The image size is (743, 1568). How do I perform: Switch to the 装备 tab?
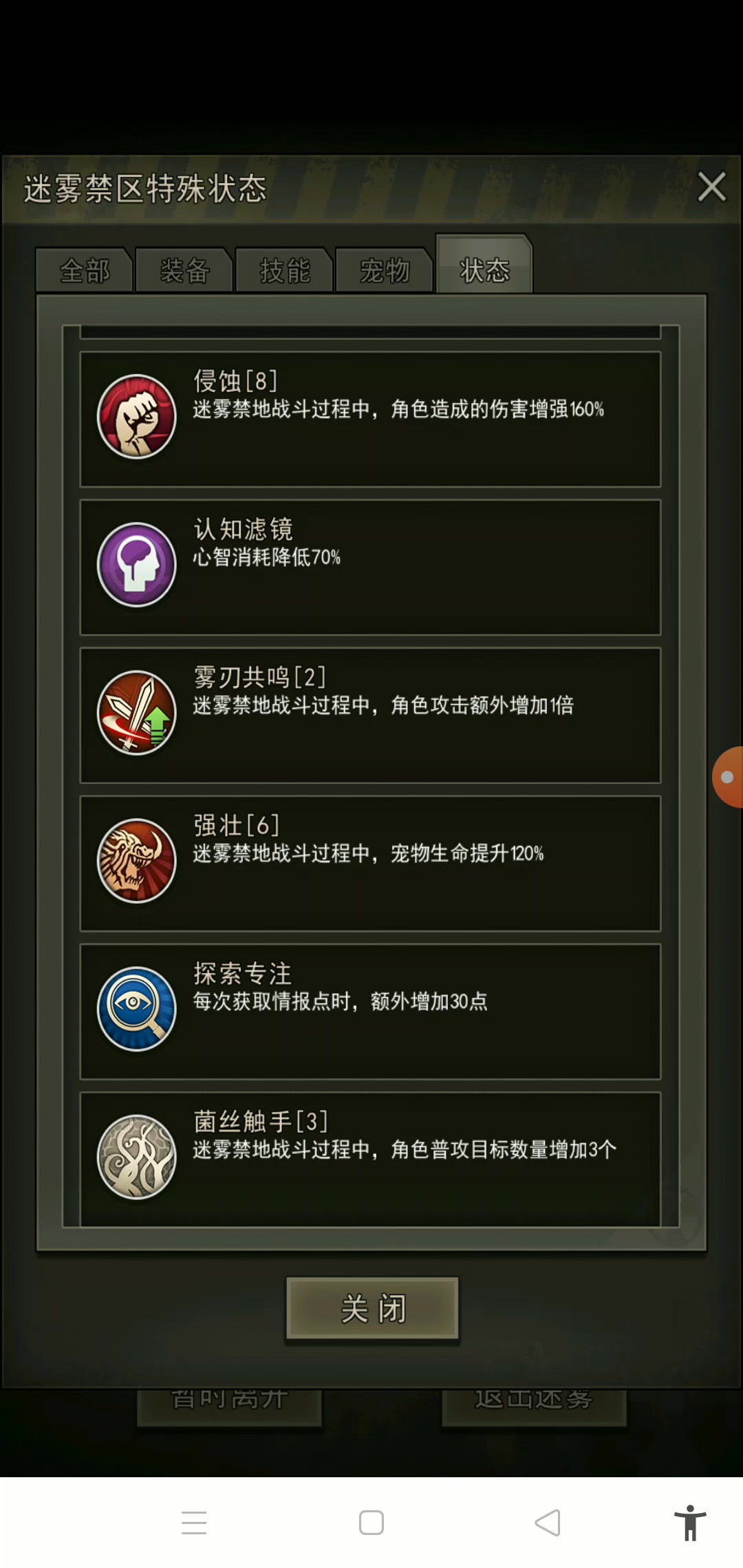(x=184, y=270)
